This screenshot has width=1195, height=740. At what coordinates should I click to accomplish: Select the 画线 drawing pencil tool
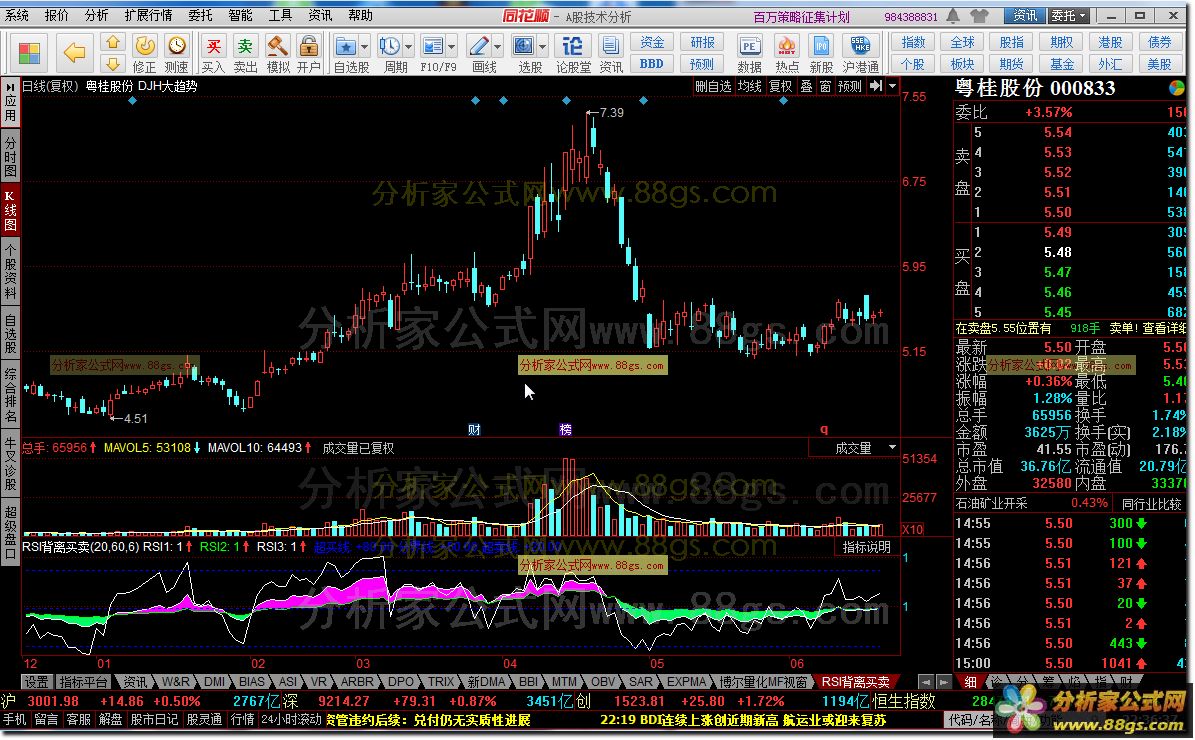[479, 46]
